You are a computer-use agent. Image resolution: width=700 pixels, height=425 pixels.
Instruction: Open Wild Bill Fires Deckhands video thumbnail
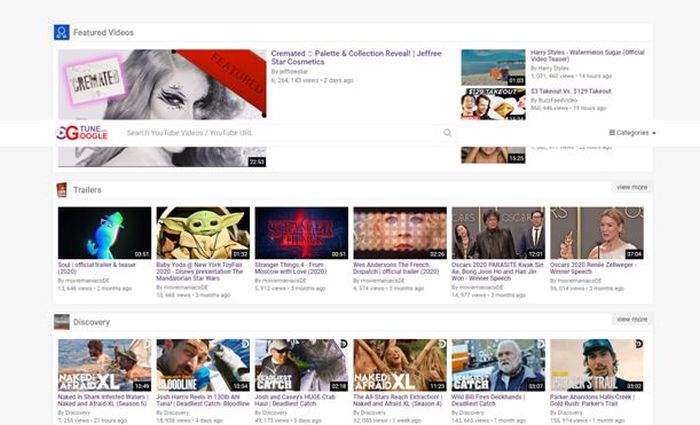click(498, 364)
